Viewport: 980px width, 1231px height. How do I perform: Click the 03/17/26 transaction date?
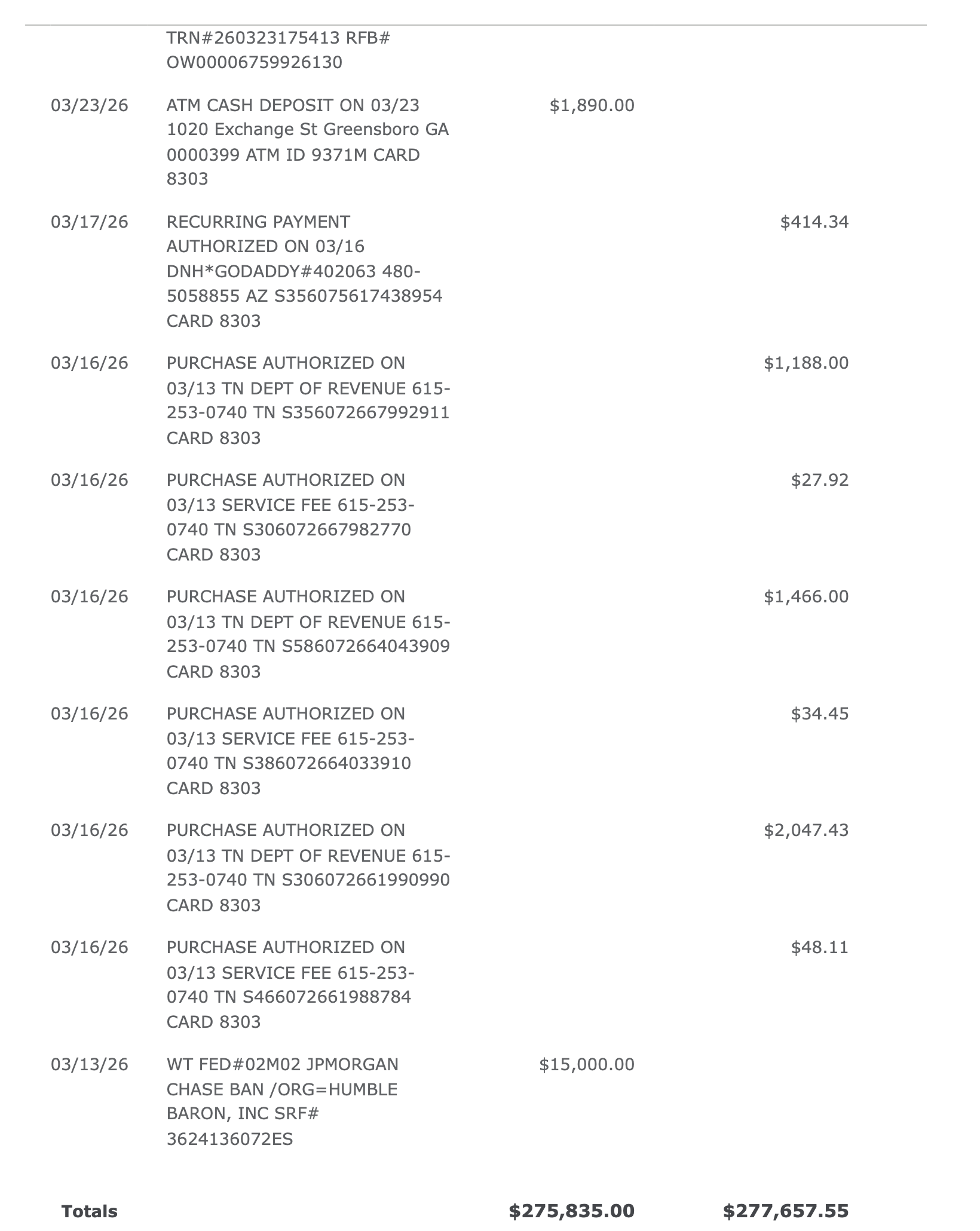tap(90, 222)
